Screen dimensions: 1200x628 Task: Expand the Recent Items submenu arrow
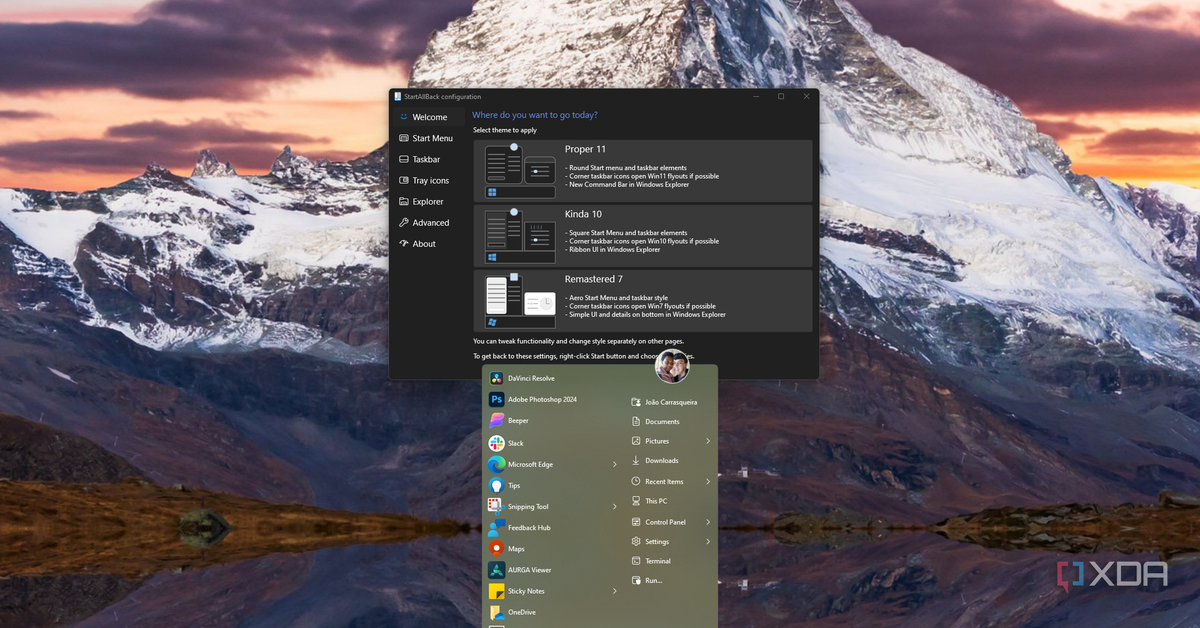pyautogui.click(x=708, y=482)
